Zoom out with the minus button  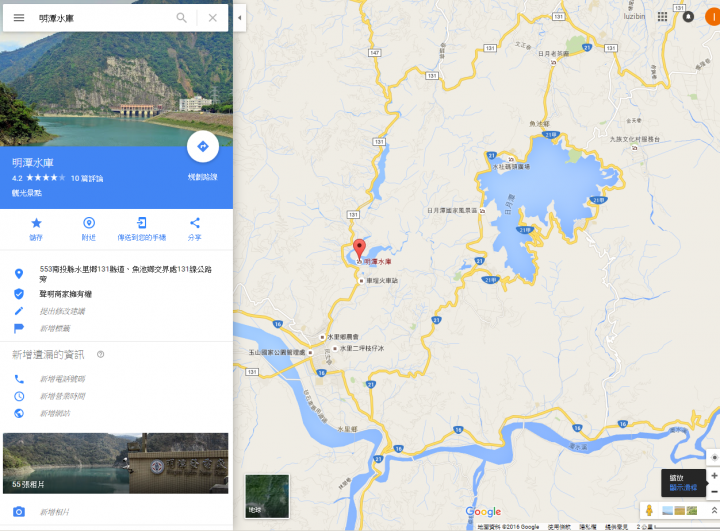click(x=714, y=491)
